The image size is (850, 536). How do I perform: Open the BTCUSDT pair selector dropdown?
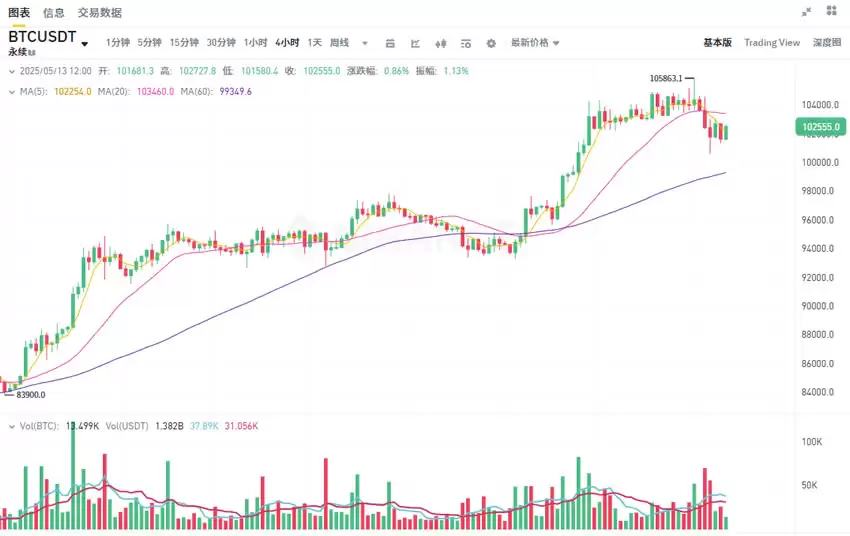click(x=85, y=43)
